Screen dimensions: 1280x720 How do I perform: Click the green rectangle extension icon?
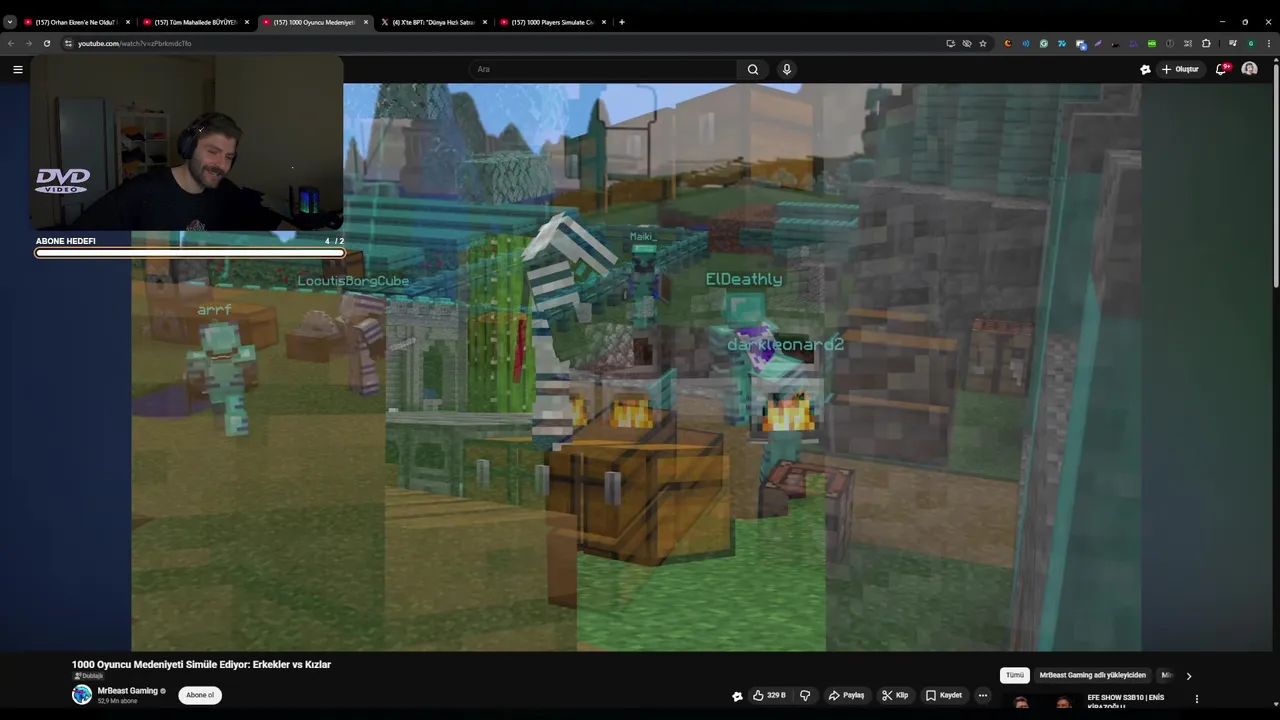(x=1152, y=43)
